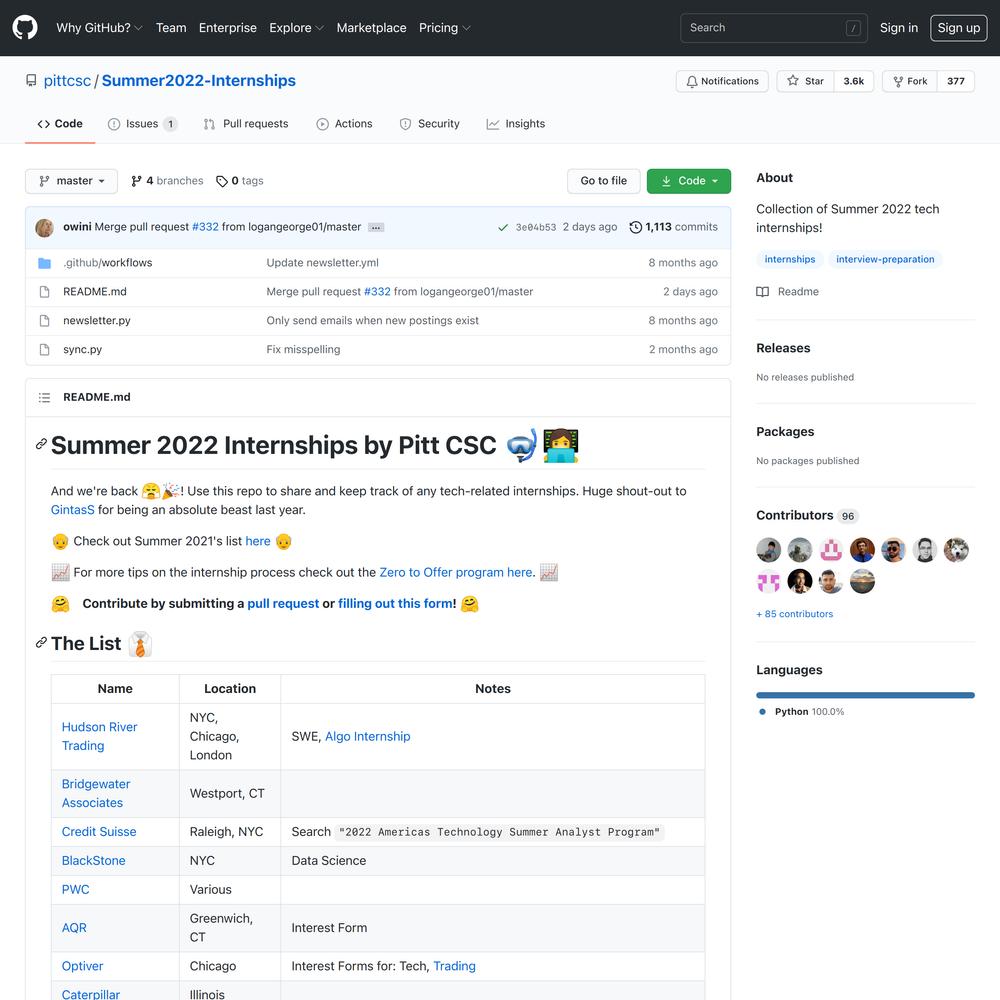Click the green commit status checkmark

click(x=503, y=227)
